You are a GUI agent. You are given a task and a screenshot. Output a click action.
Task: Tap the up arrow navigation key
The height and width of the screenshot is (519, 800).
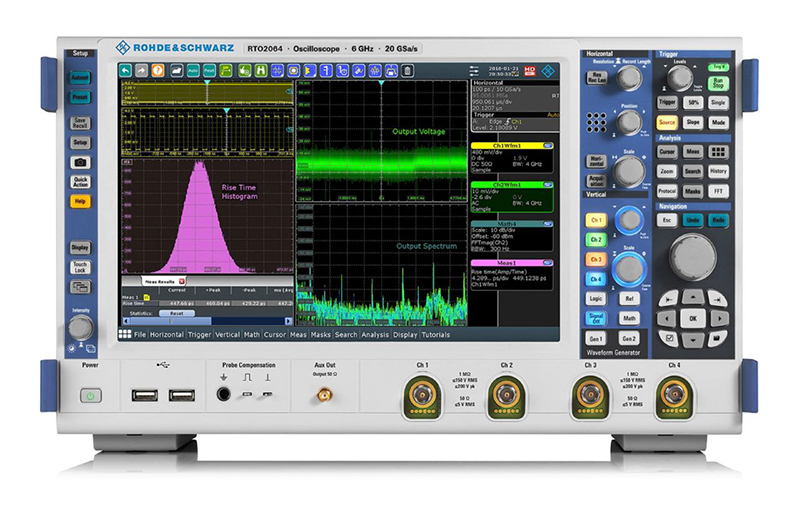(x=692, y=297)
